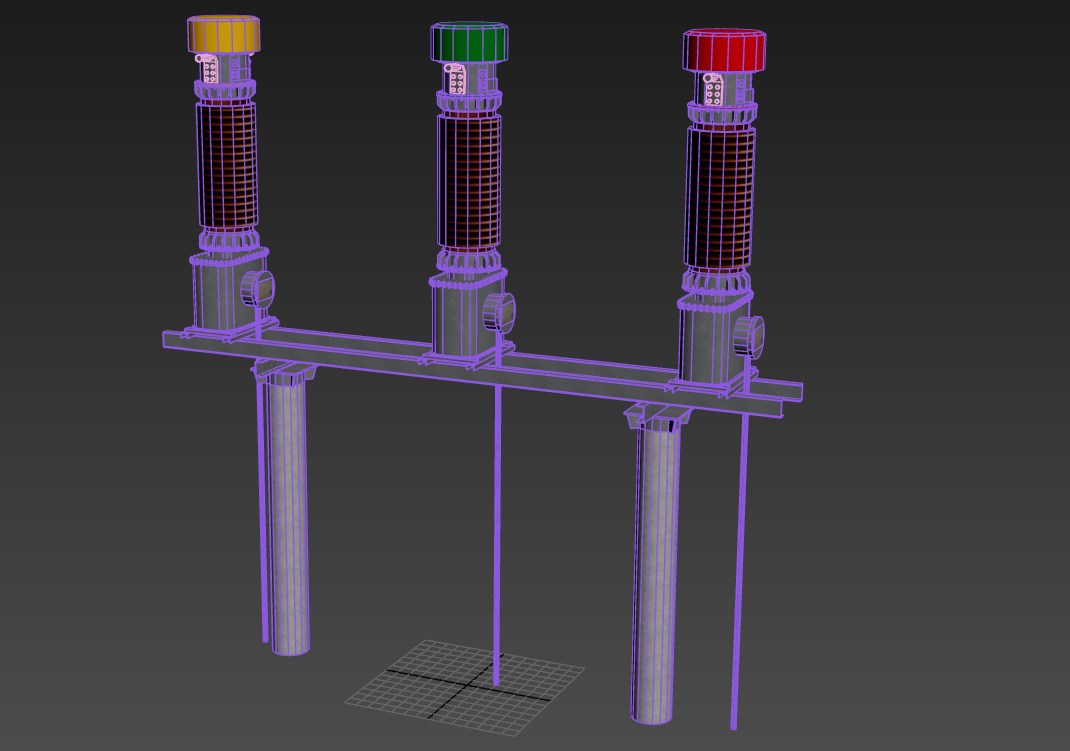Pick the round gauge on the right housing
Screen dimensions: 1070x751
click(x=749, y=337)
